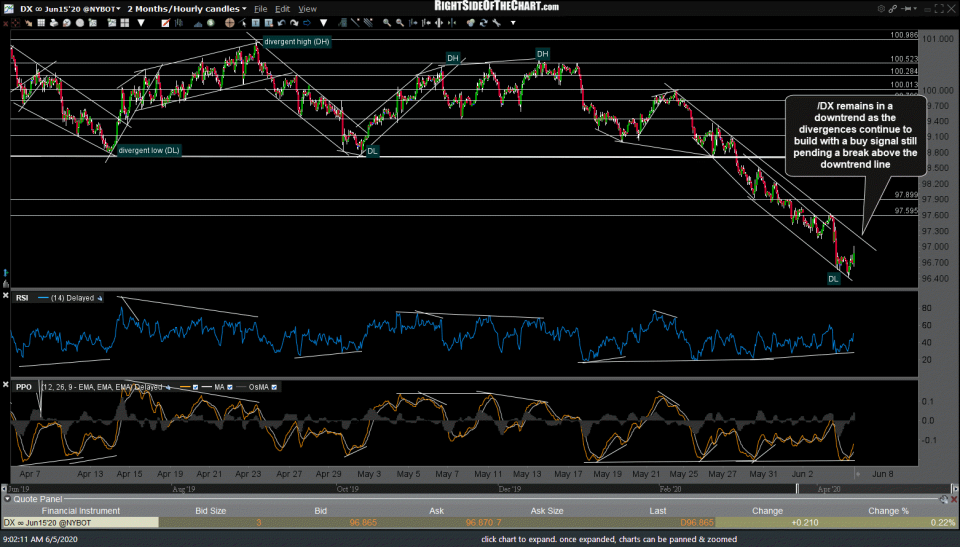Click the RSI indicator label
Image resolution: width=960 pixels, height=547 pixels.
coord(21,297)
